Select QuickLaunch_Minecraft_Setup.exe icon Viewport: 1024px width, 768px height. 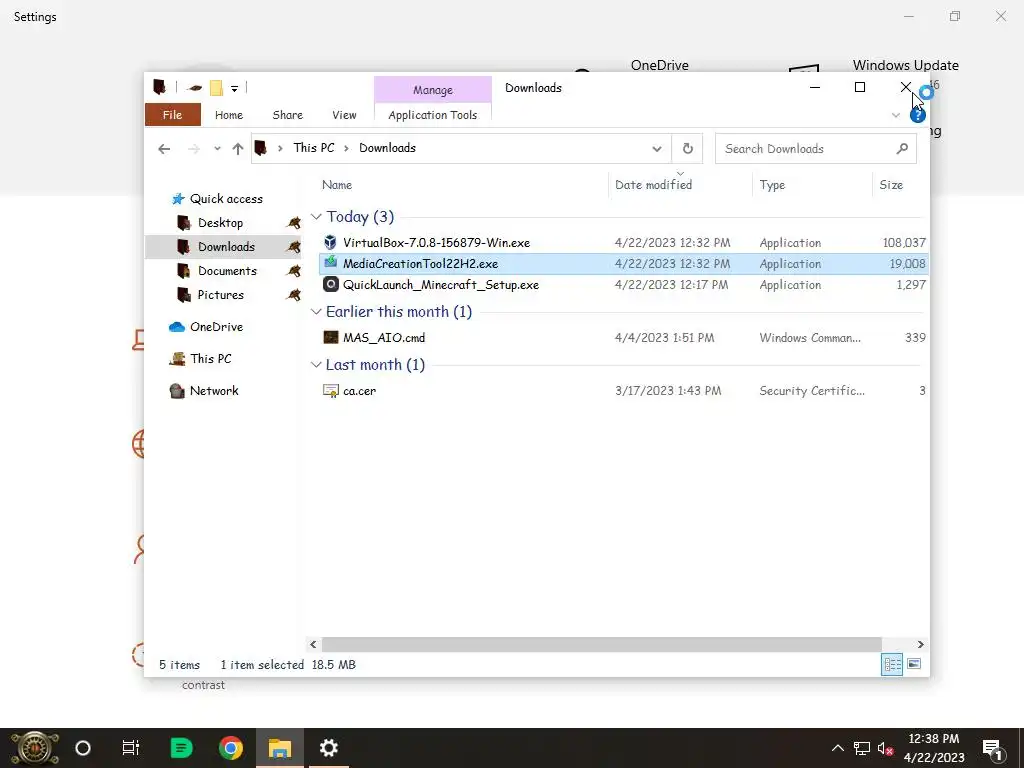[x=330, y=284]
